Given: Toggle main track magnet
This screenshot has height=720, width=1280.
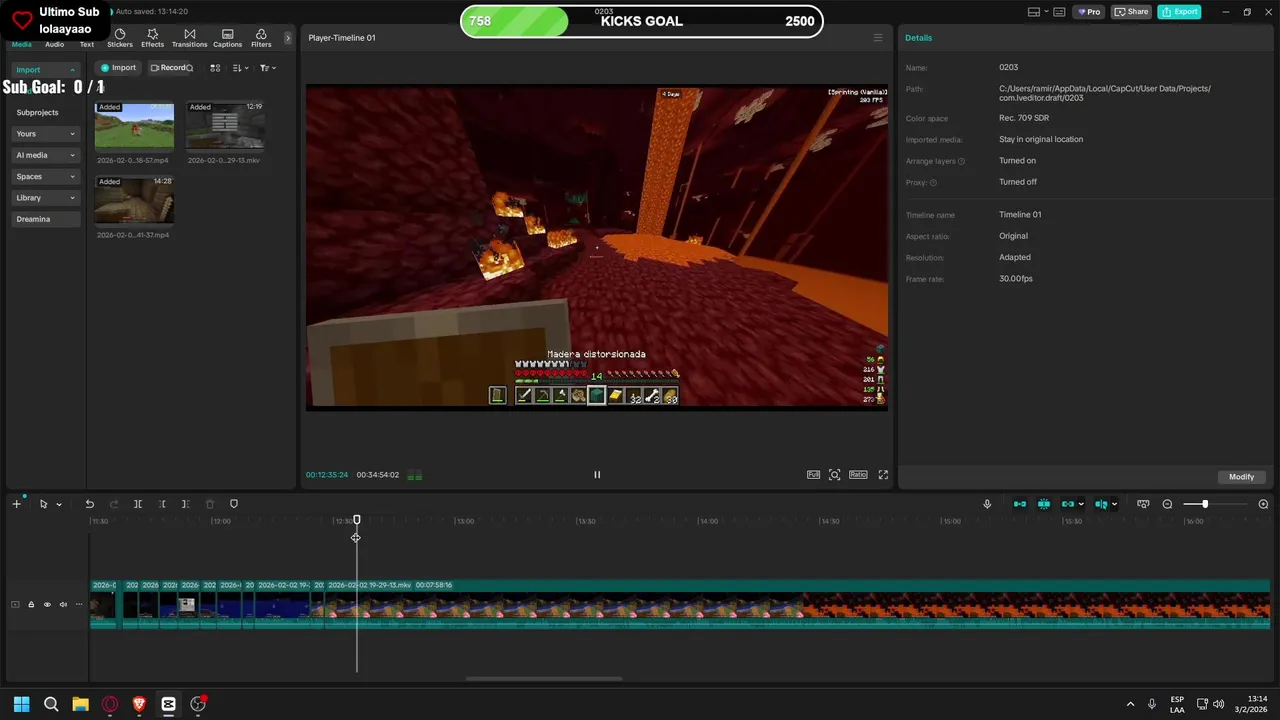Looking at the screenshot, I should pyautogui.click(x=1020, y=504).
